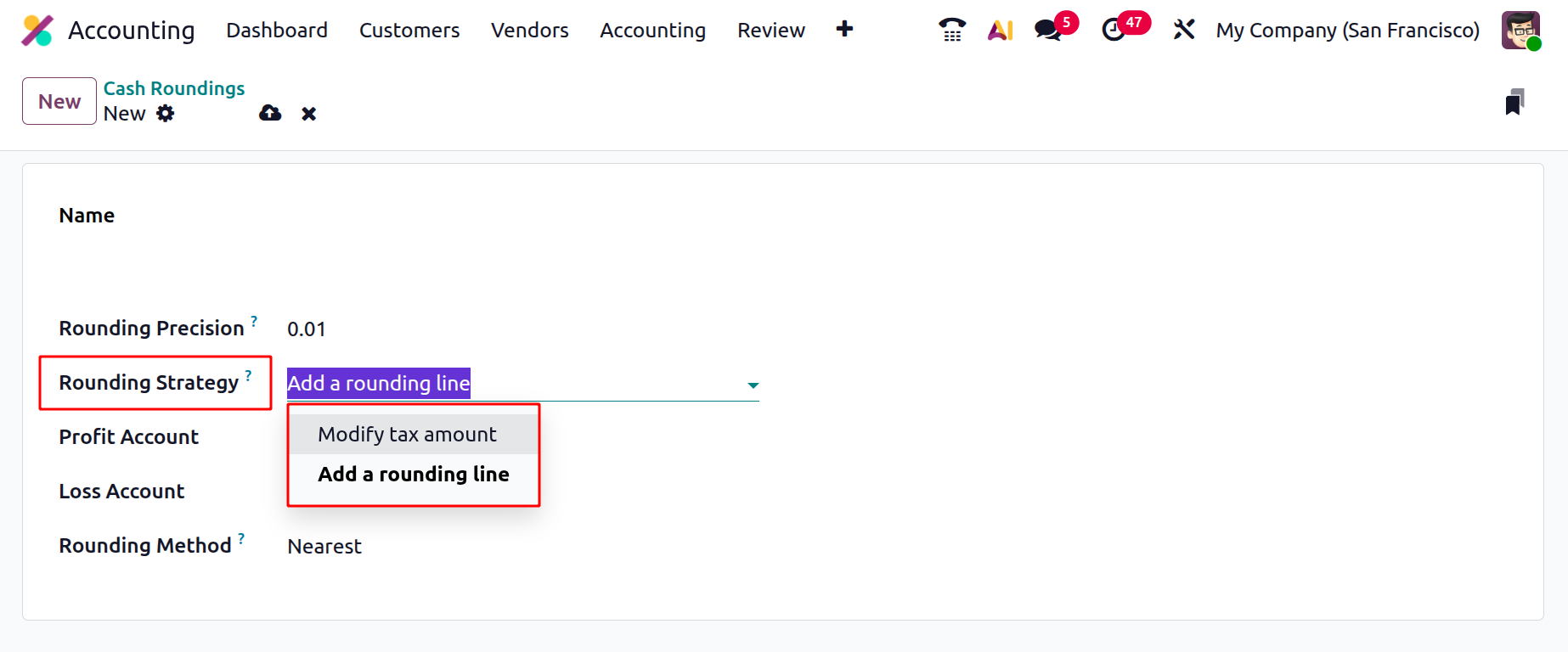
Task: Open the VoIP phone icon
Action: click(x=952, y=31)
